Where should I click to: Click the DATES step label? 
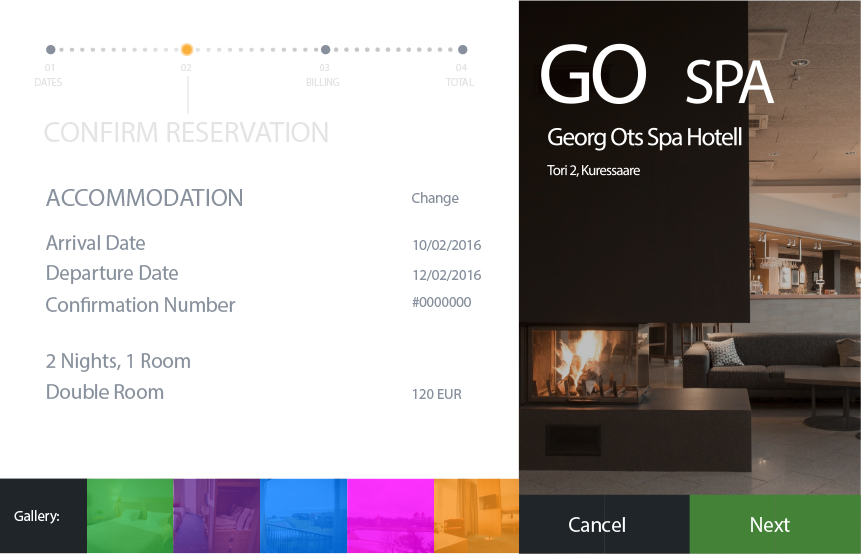[x=48, y=82]
